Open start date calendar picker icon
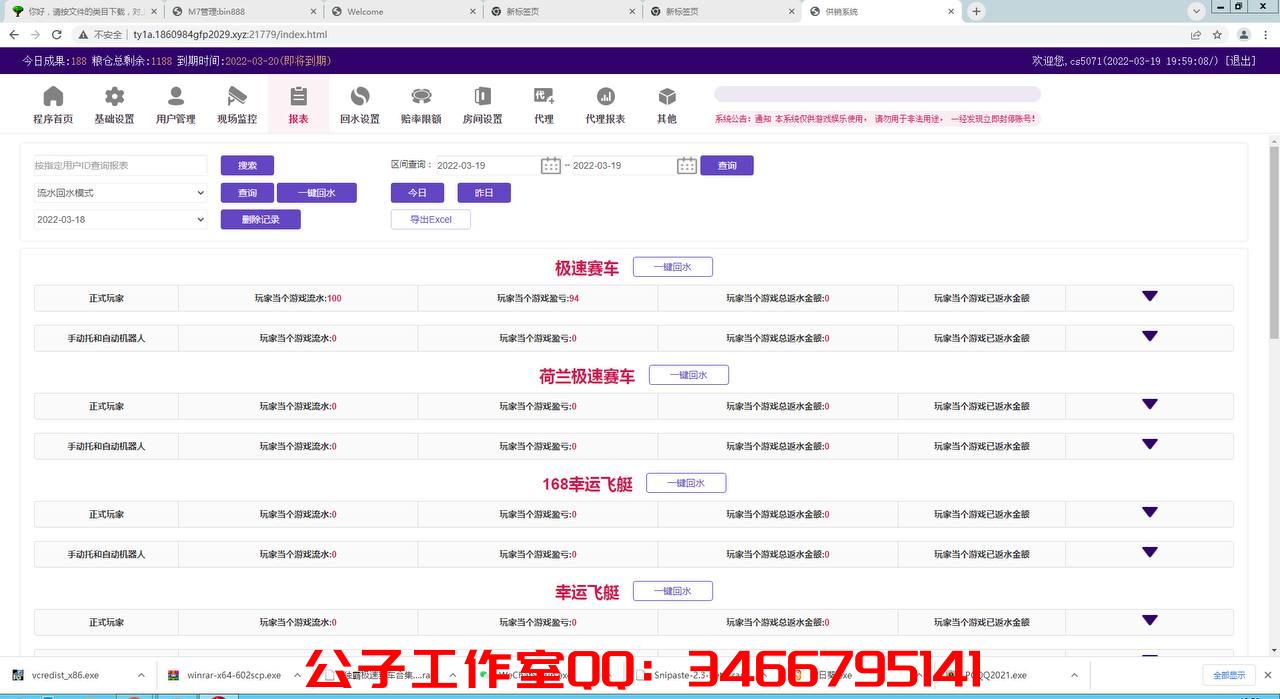Viewport: 1280px width, 699px height. pos(551,165)
